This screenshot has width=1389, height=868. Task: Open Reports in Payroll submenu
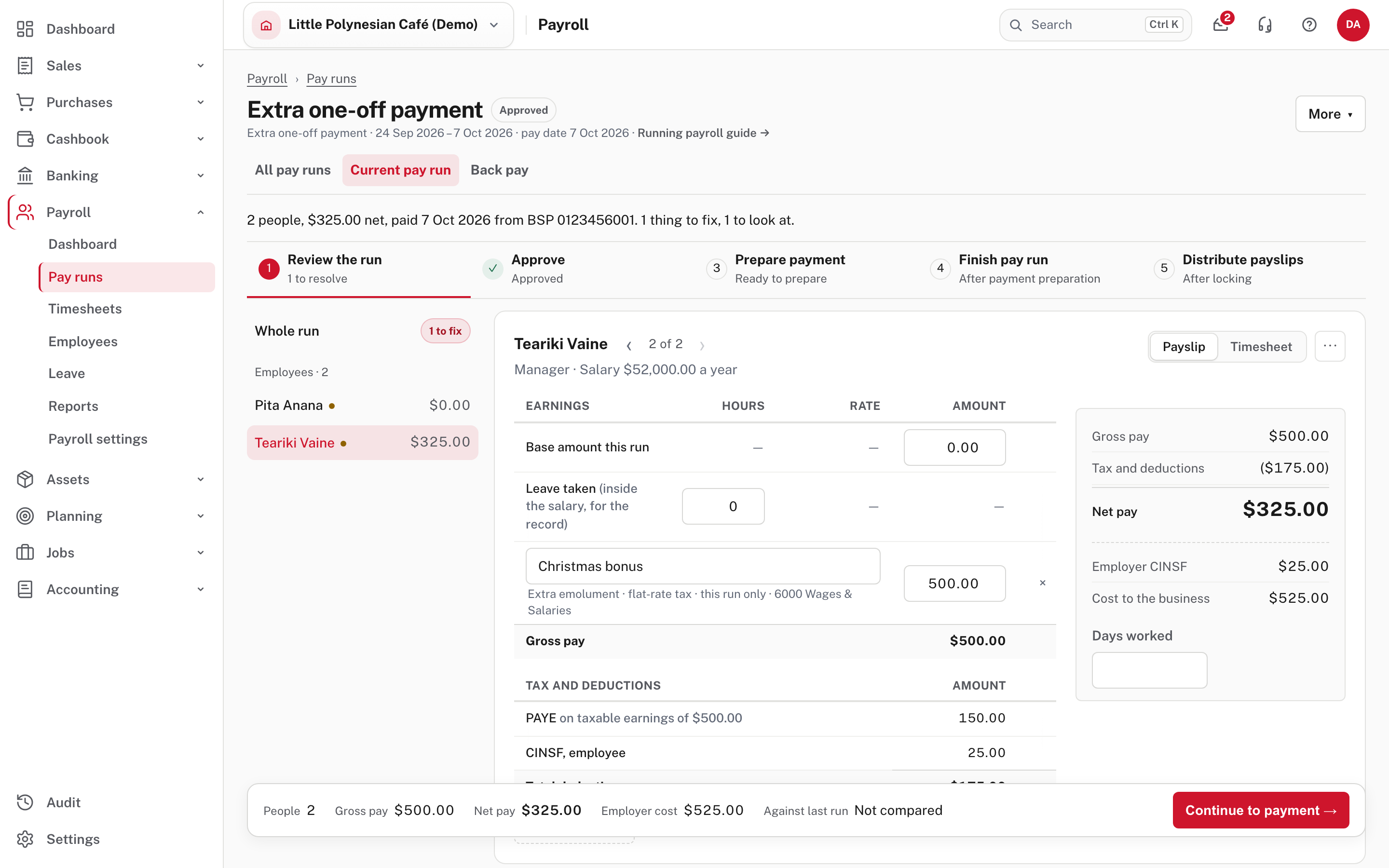pos(127,407)
